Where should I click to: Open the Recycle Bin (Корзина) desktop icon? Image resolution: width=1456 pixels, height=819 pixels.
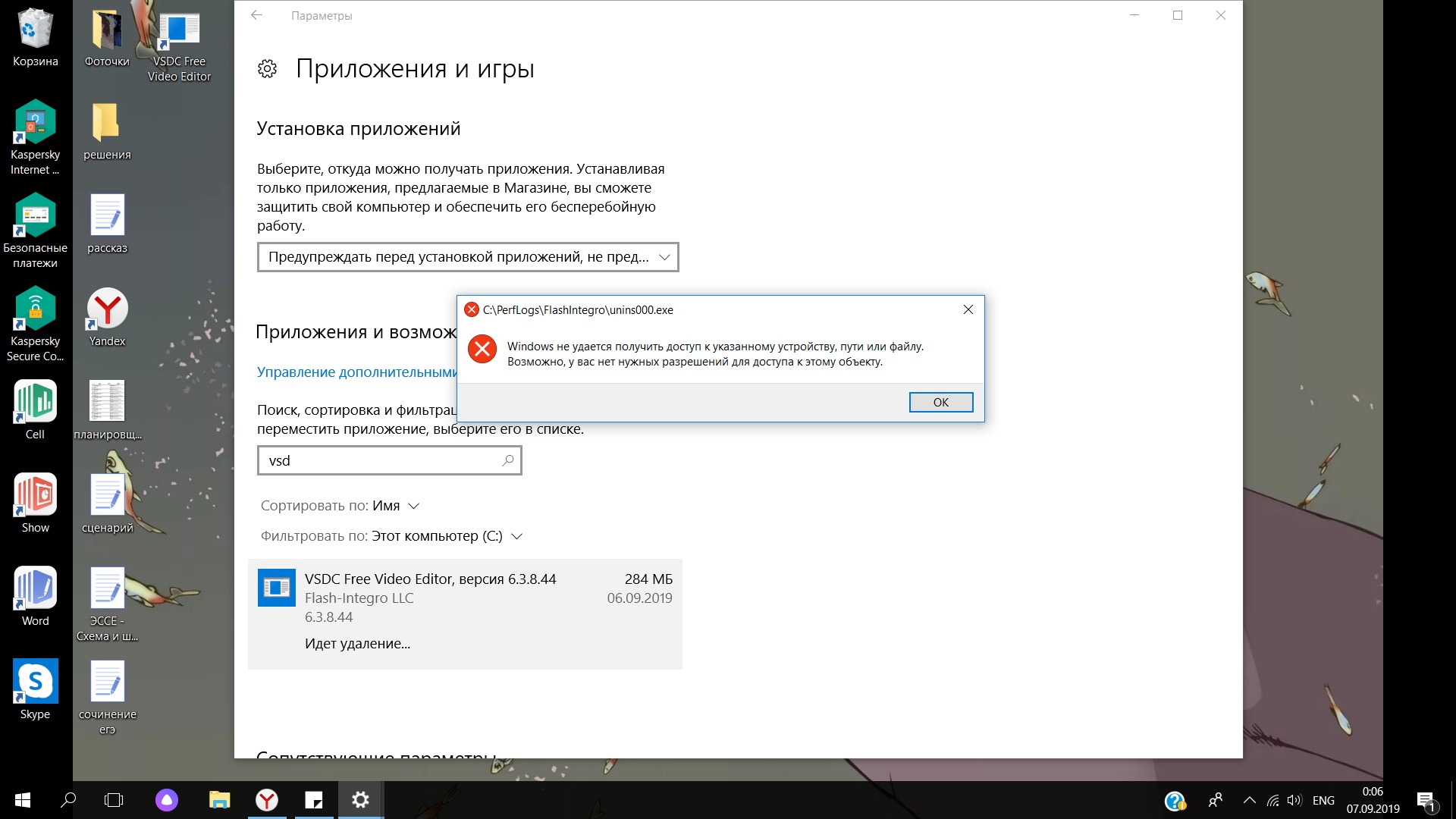(x=35, y=38)
